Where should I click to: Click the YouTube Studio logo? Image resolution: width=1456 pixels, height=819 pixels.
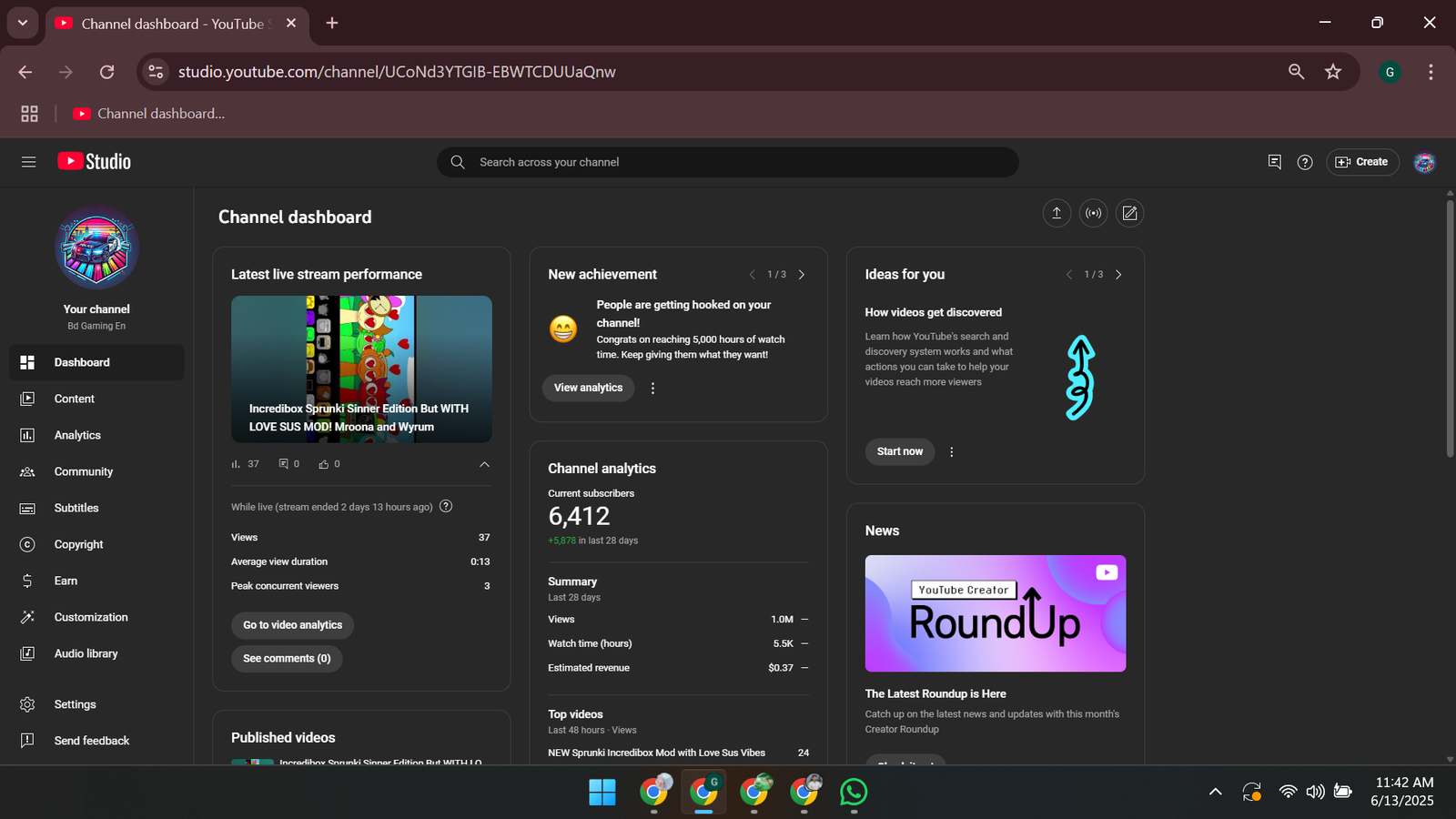point(95,162)
